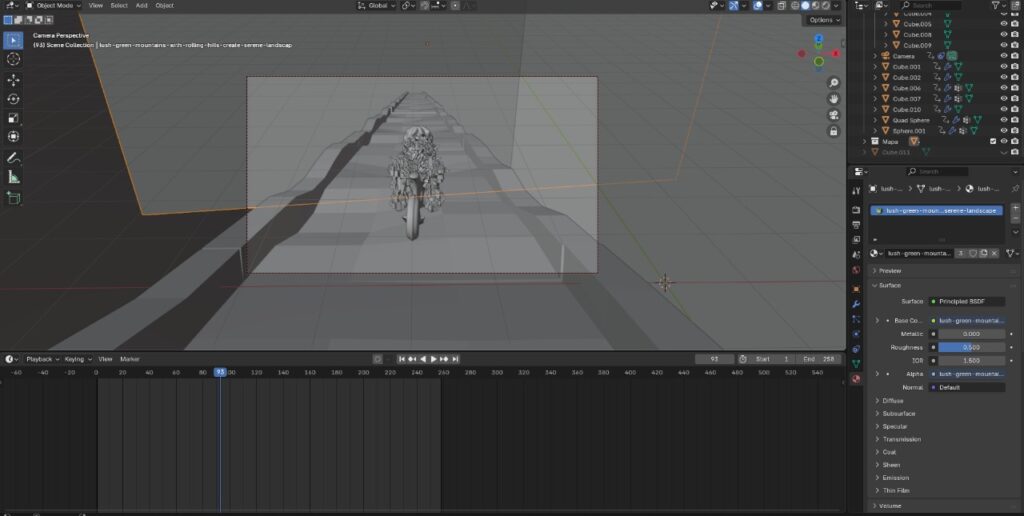Open the Add menu in viewport header
The height and width of the screenshot is (516, 1024).
point(141,5)
